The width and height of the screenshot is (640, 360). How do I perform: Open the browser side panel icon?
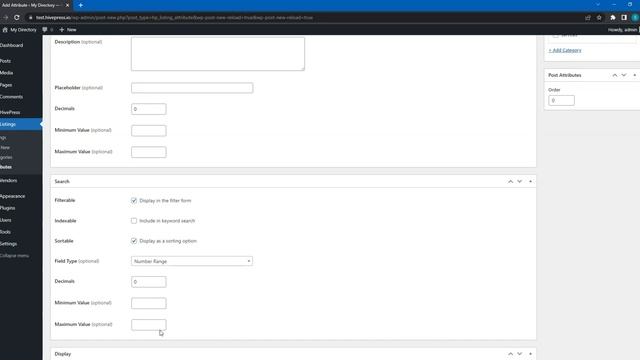point(624,18)
